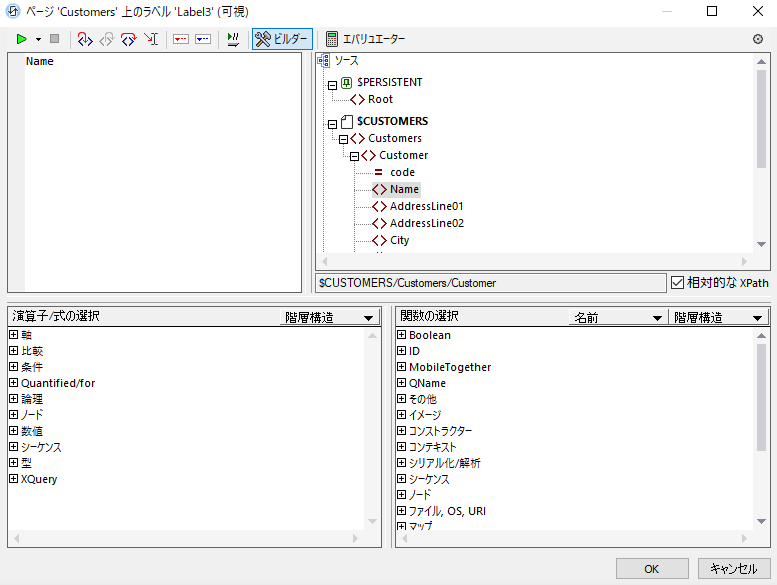Expand the ID function group
777x585 pixels.
tap(401, 351)
